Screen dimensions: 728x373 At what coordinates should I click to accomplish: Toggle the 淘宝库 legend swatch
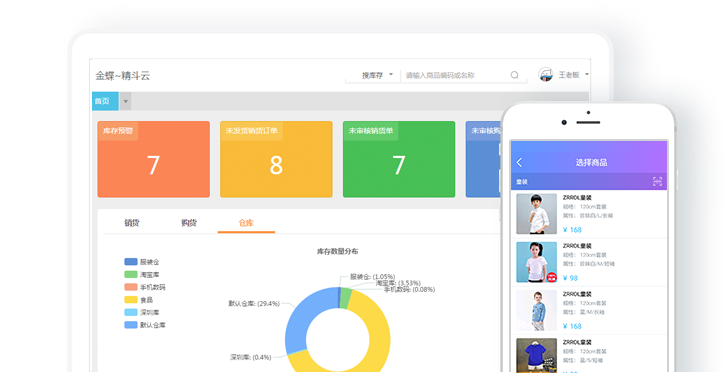[x=131, y=275]
